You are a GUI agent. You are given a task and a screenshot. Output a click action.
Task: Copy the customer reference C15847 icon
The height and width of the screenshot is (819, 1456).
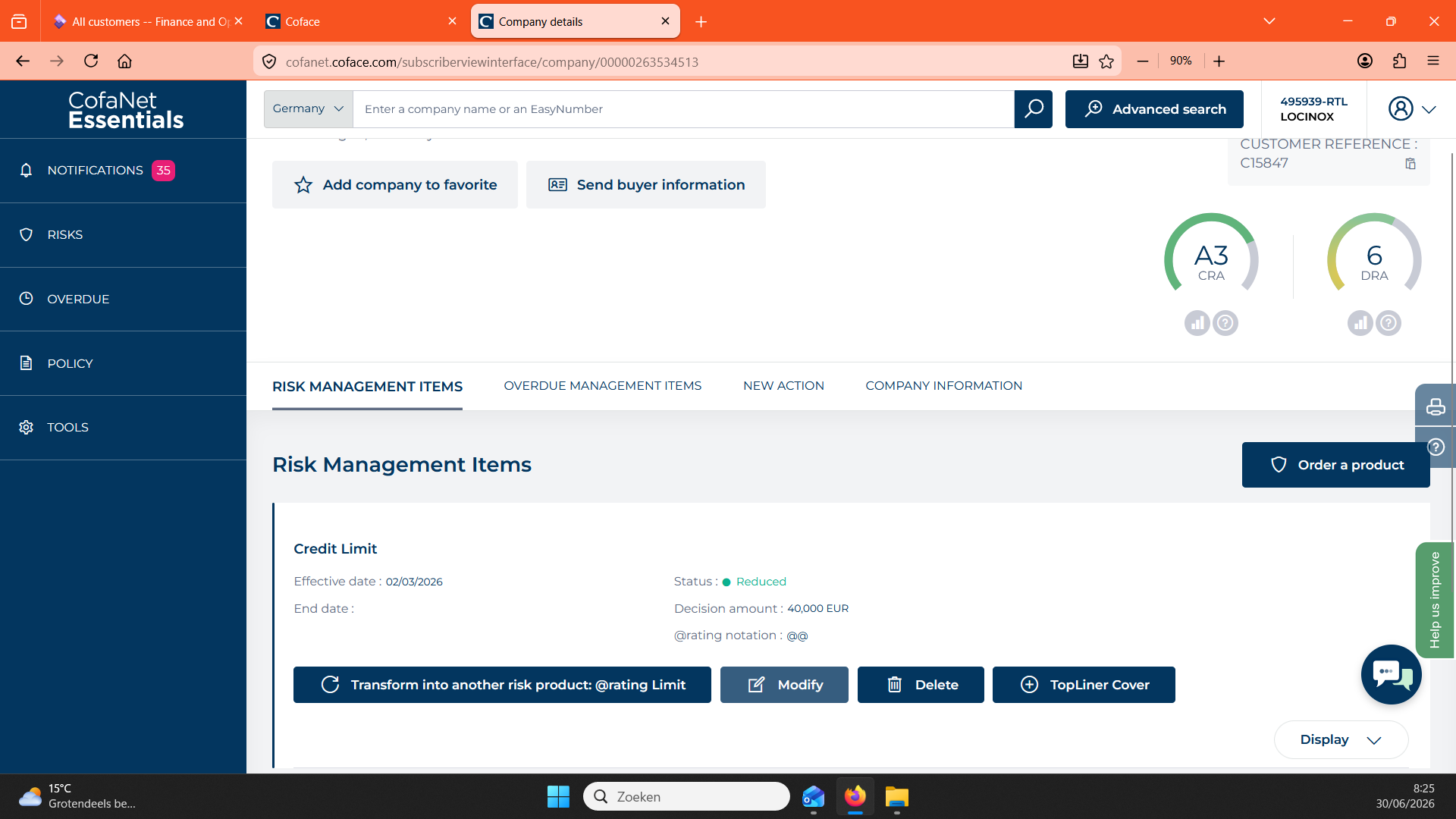pyautogui.click(x=1410, y=164)
